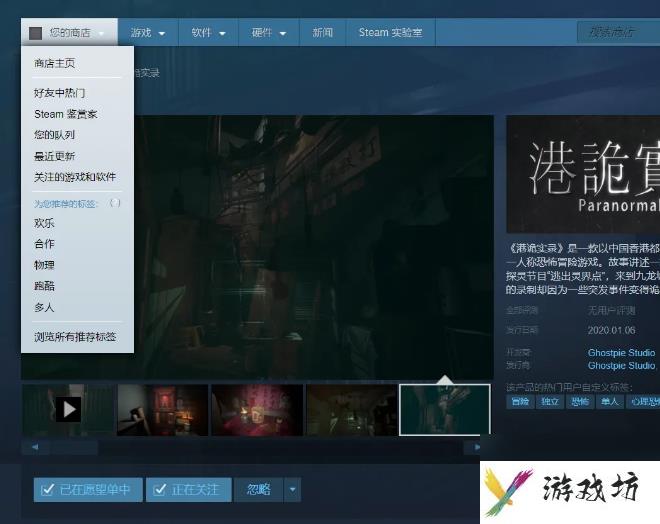Open the Ghostpie Studio publisher link

pos(621,366)
